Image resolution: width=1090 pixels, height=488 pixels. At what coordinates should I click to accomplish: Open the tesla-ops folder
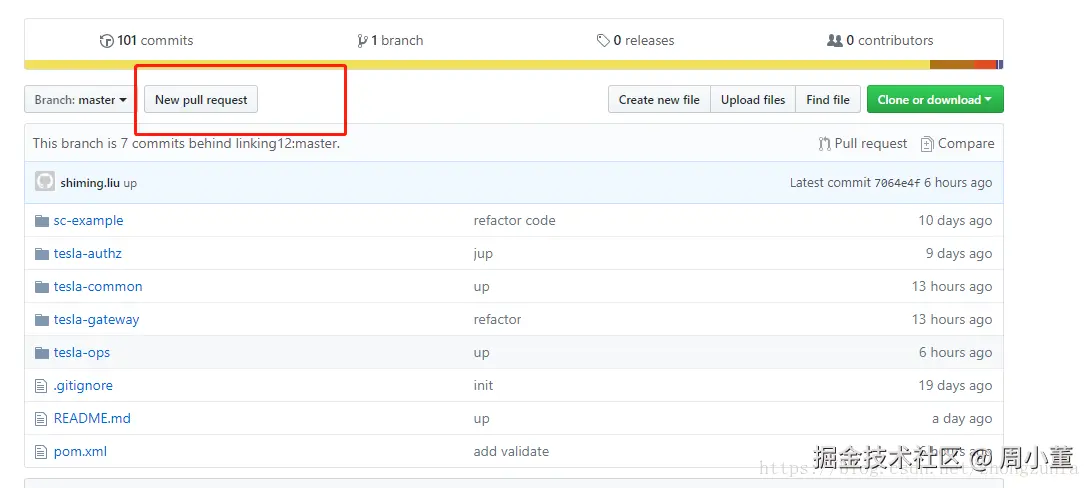82,352
